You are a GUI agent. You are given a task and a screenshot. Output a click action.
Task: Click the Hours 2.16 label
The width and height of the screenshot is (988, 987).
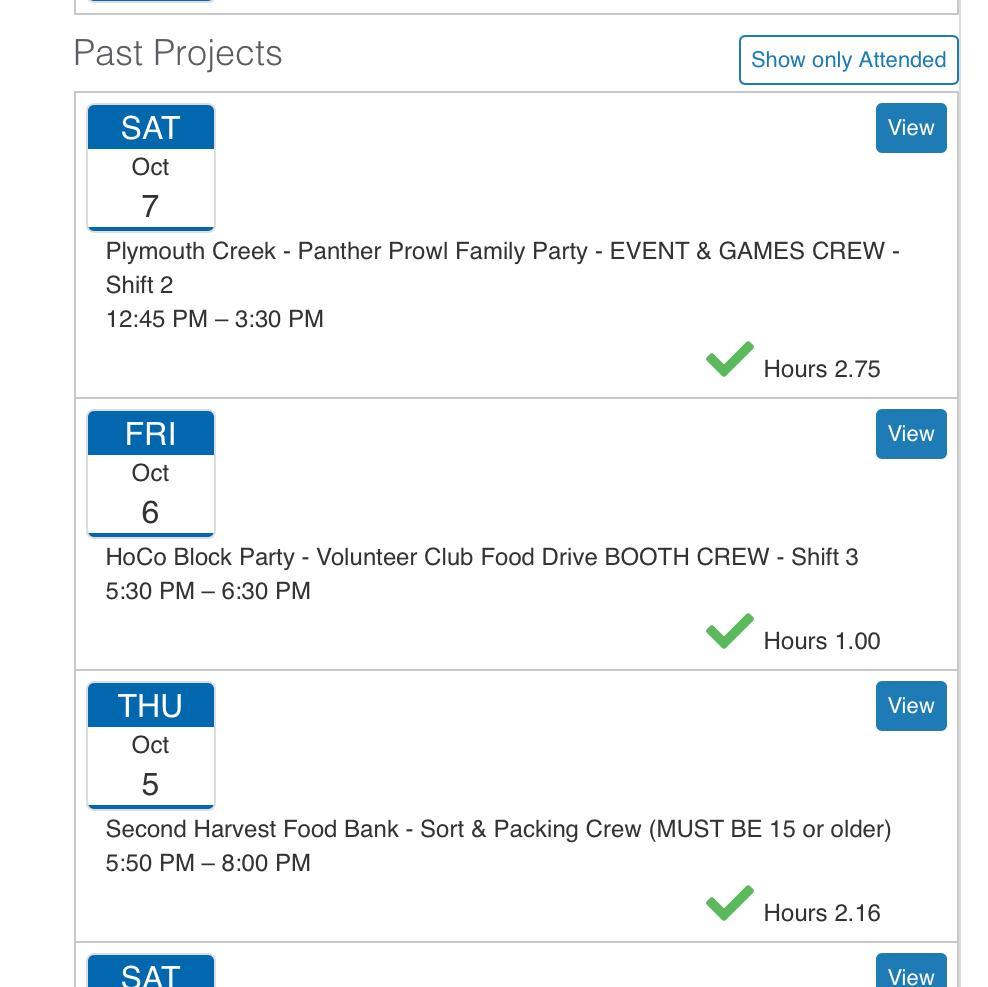coord(821,913)
